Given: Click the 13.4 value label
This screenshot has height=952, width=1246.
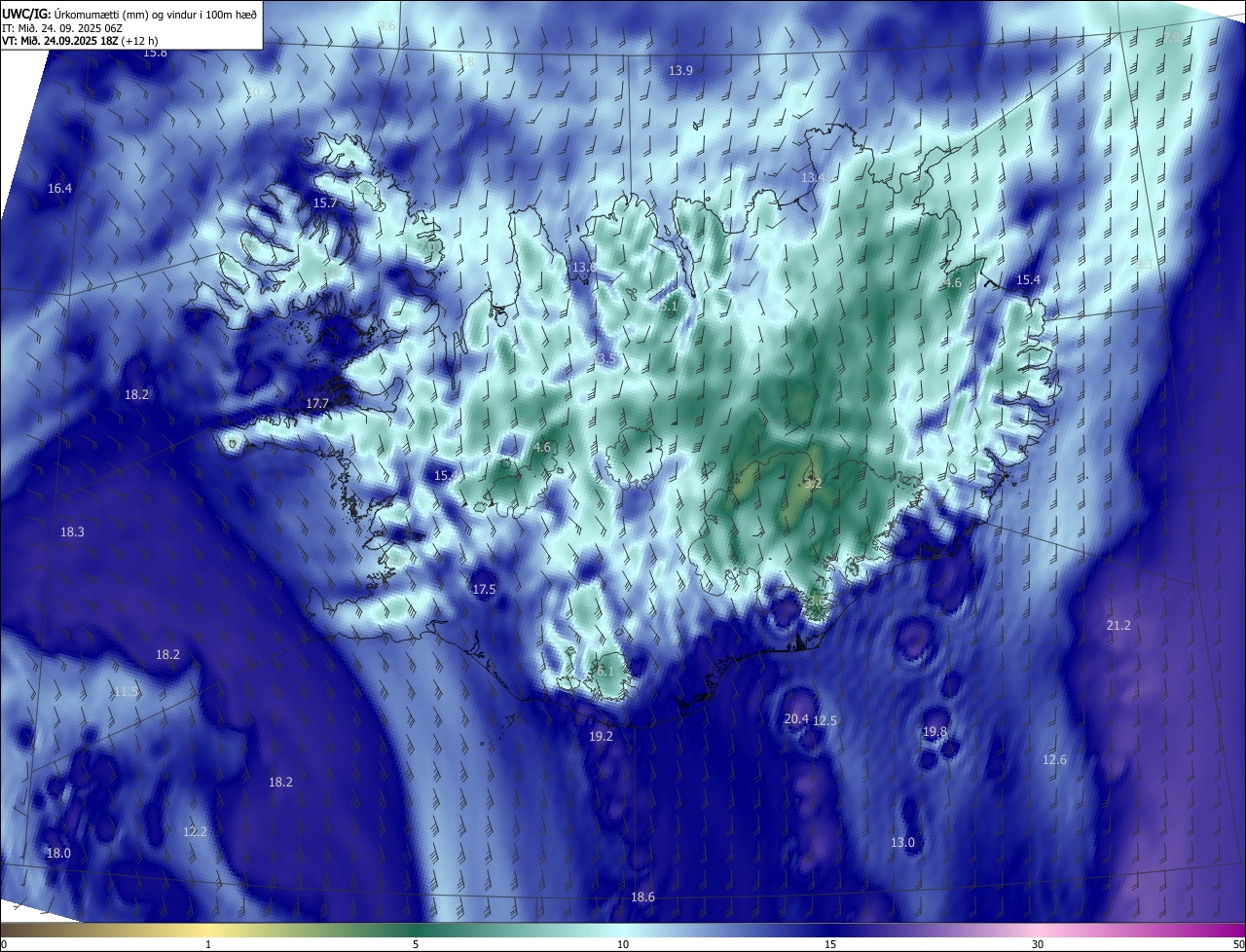Looking at the screenshot, I should (x=813, y=177).
